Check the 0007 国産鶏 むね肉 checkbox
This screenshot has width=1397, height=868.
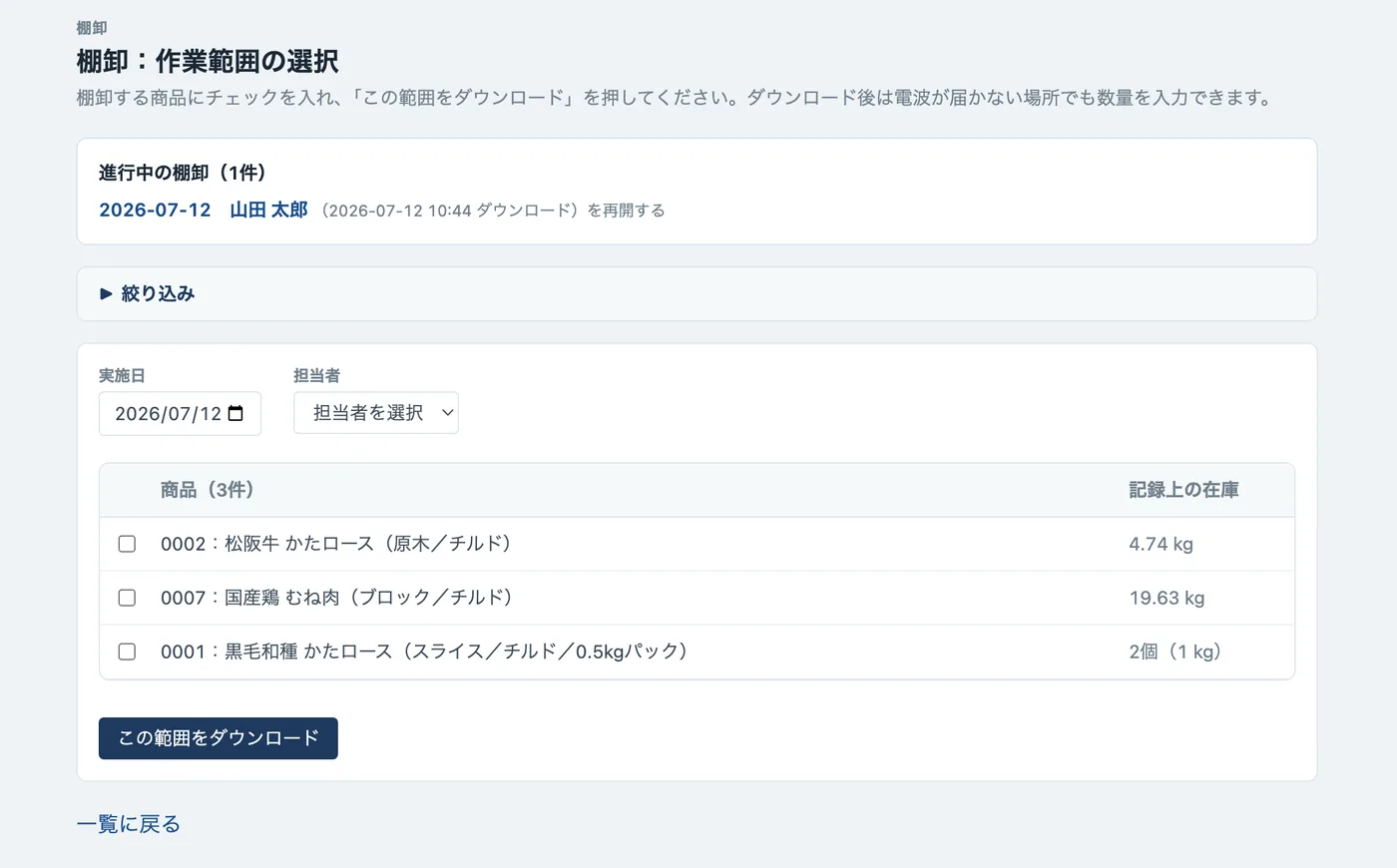click(127, 598)
